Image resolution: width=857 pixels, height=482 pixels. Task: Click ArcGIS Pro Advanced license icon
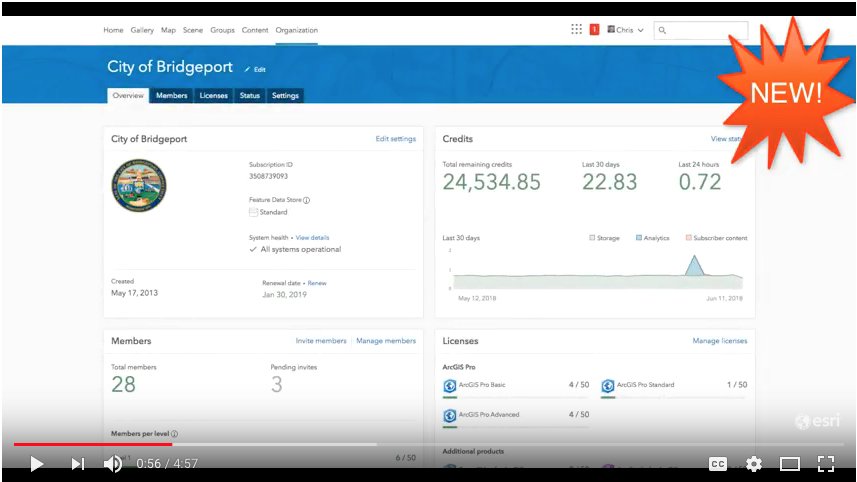tap(449, 416)
